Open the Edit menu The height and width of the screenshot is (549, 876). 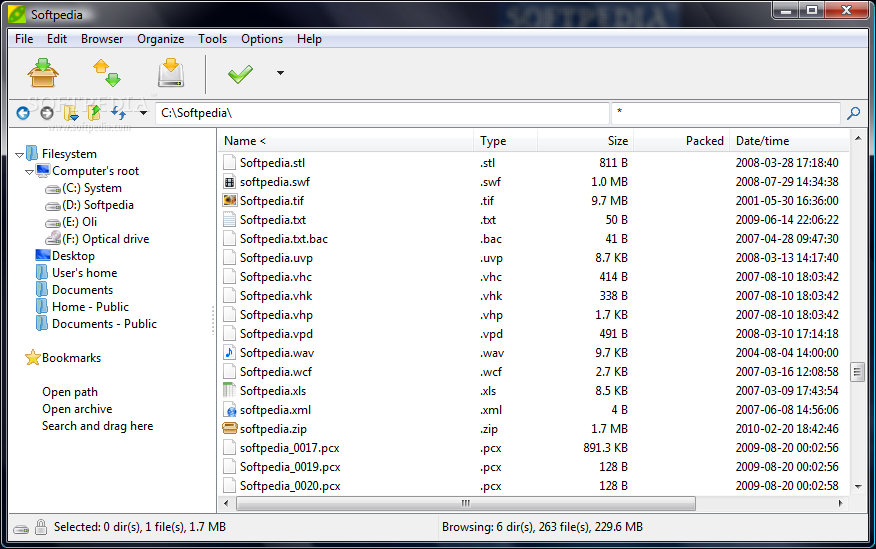[x=57, y=39]
